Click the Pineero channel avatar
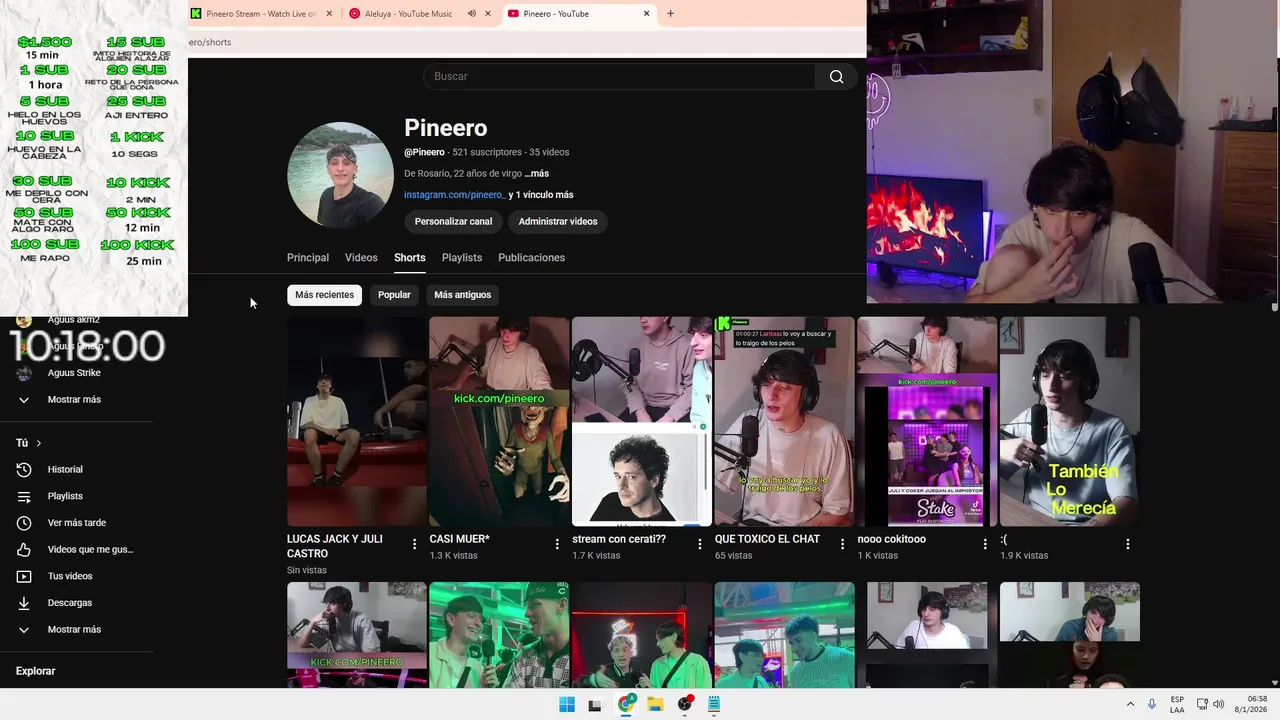Screen dimensions: 1280x720 [x=340, y=175]
